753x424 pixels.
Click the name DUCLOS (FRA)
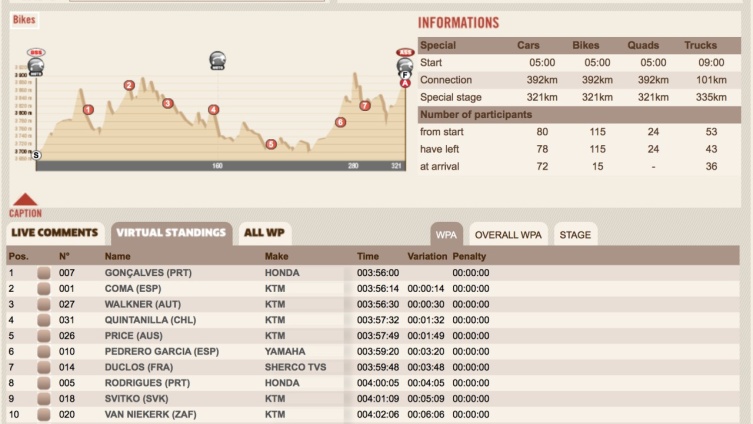point(139,367)
